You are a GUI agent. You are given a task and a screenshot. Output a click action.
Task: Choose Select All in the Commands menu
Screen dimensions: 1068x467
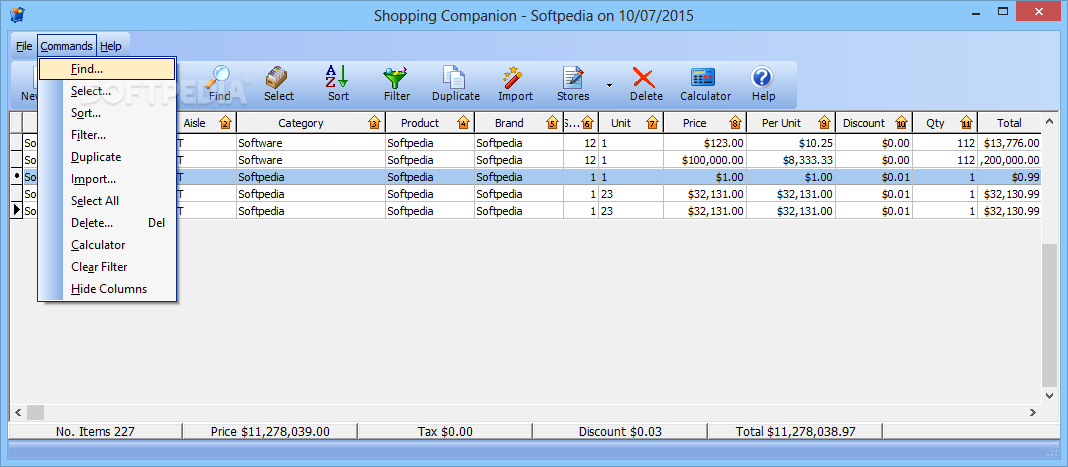[107, 201]
